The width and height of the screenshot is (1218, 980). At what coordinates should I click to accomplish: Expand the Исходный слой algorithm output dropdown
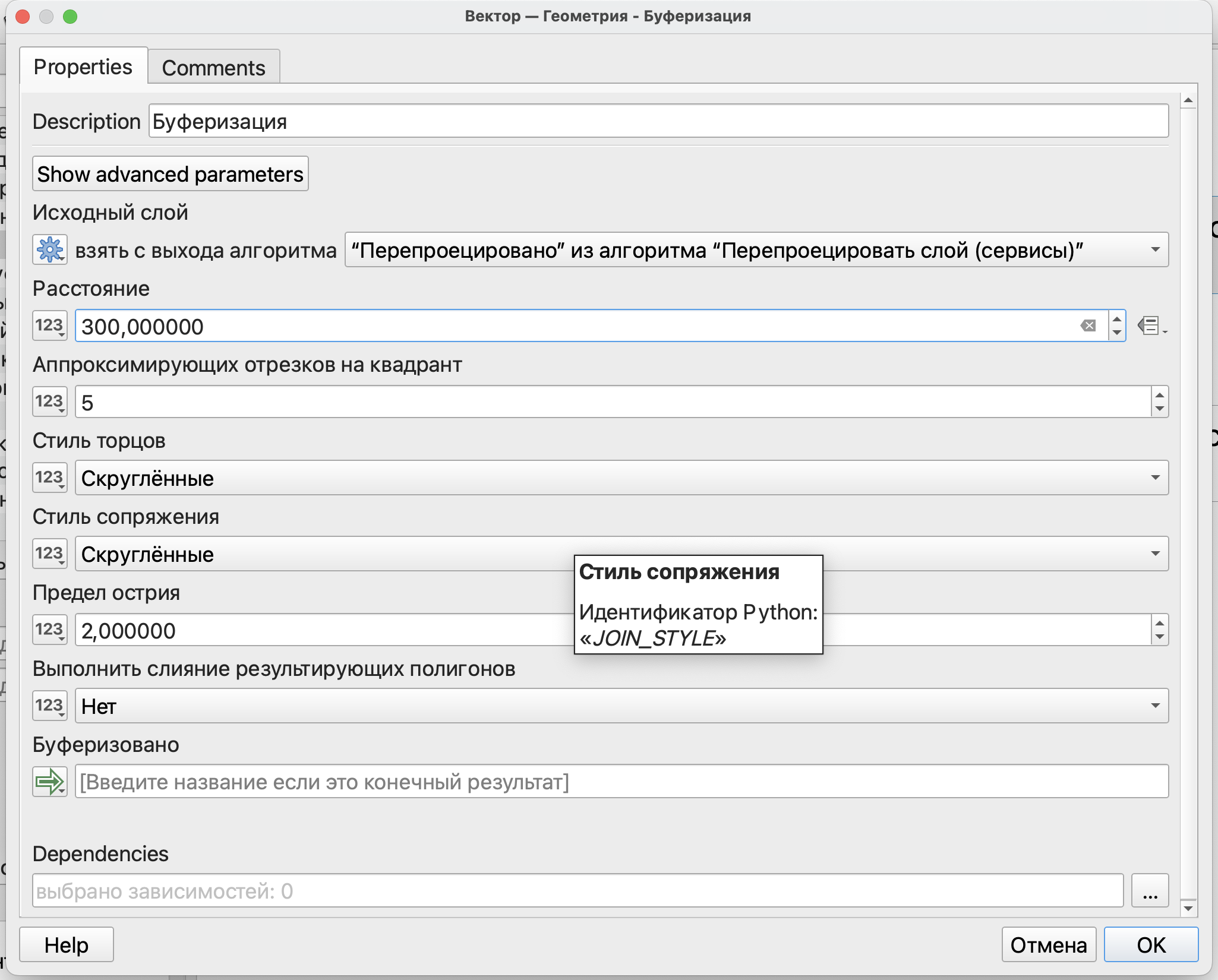(1154, 249)
